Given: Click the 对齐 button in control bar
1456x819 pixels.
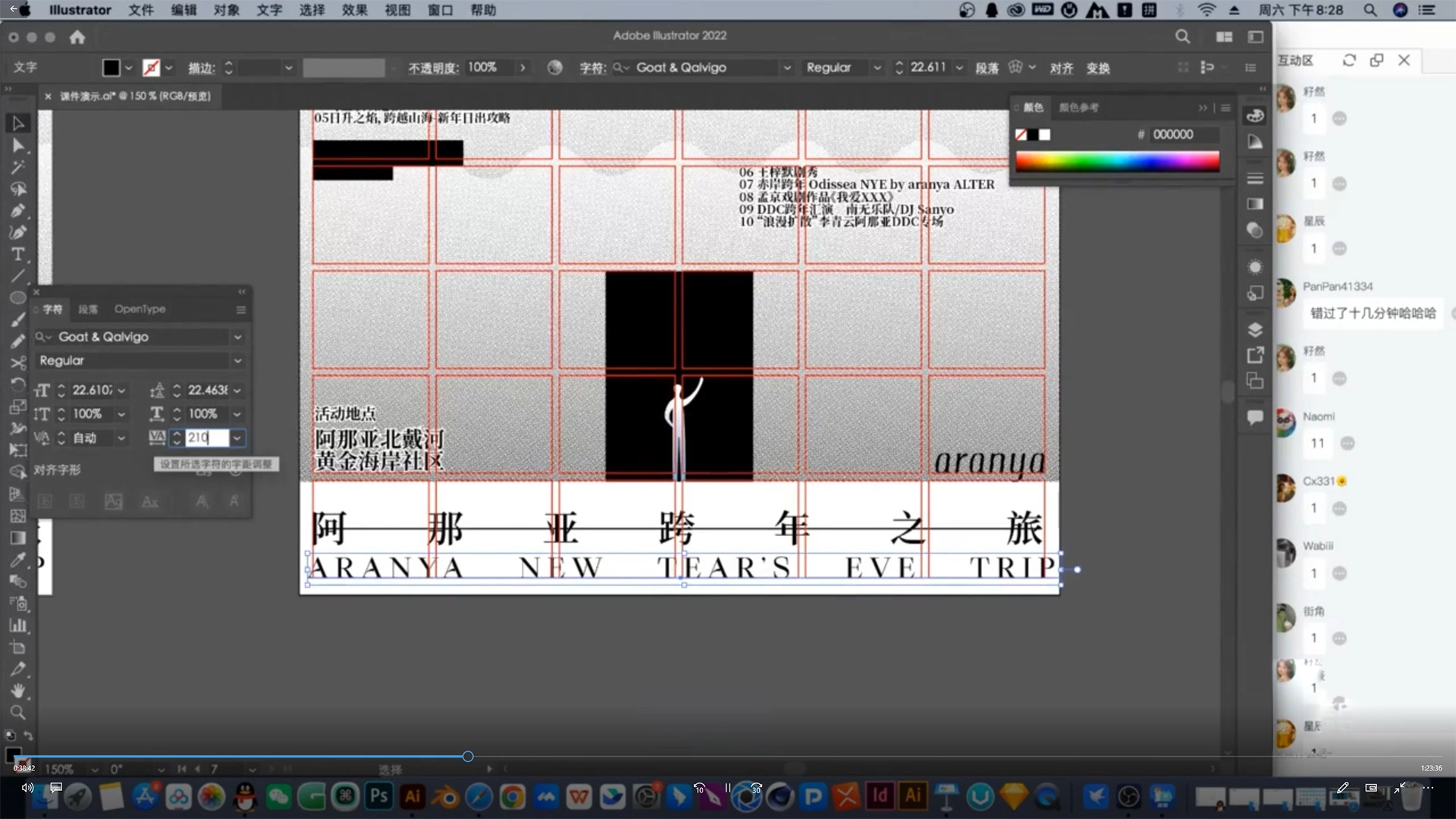Looking at the screenshot, I should [x=1061, y=68].
